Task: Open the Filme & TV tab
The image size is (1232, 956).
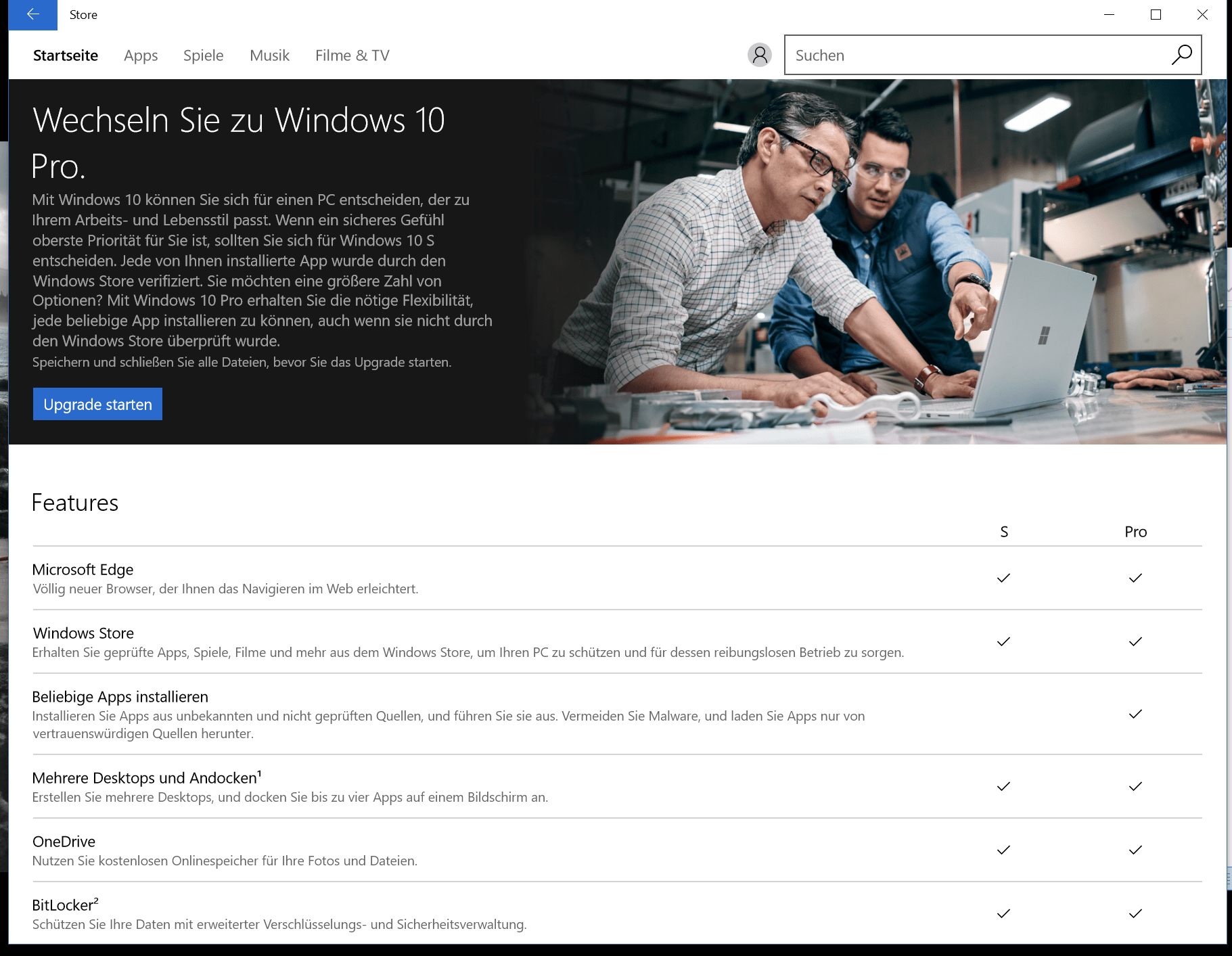Action: pyautogui.click(x=352, y=55)
